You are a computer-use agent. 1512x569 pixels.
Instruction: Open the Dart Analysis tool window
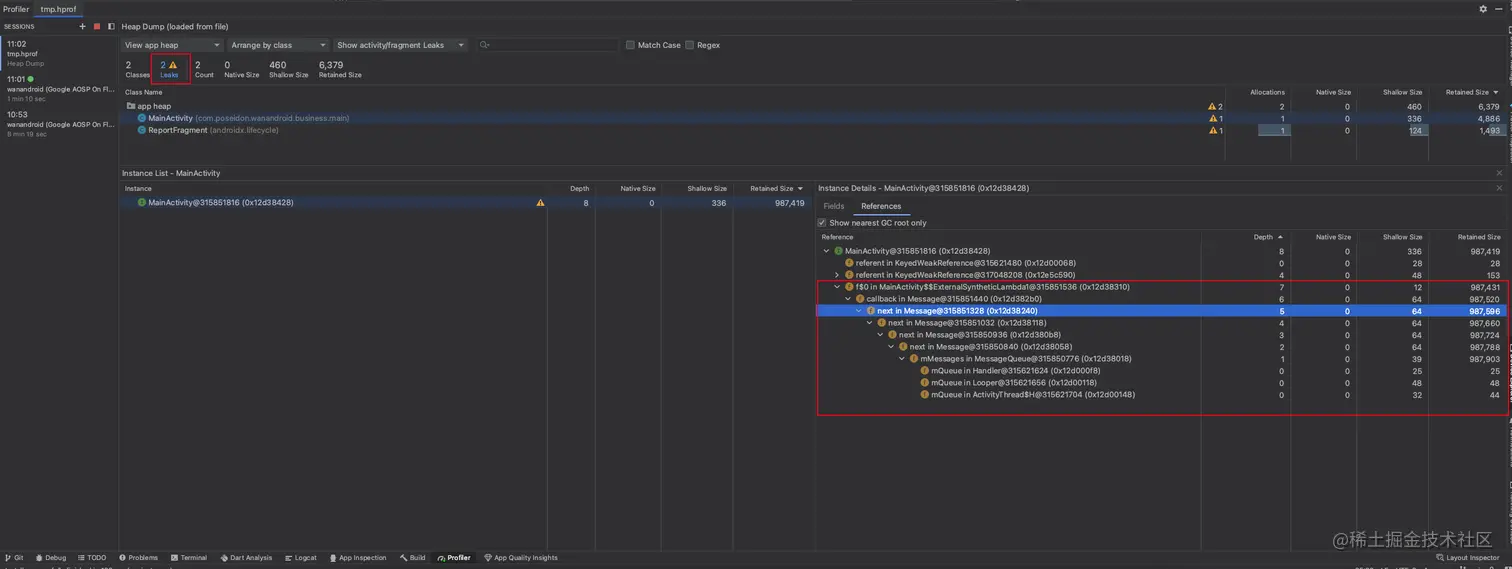click(246, 558)
